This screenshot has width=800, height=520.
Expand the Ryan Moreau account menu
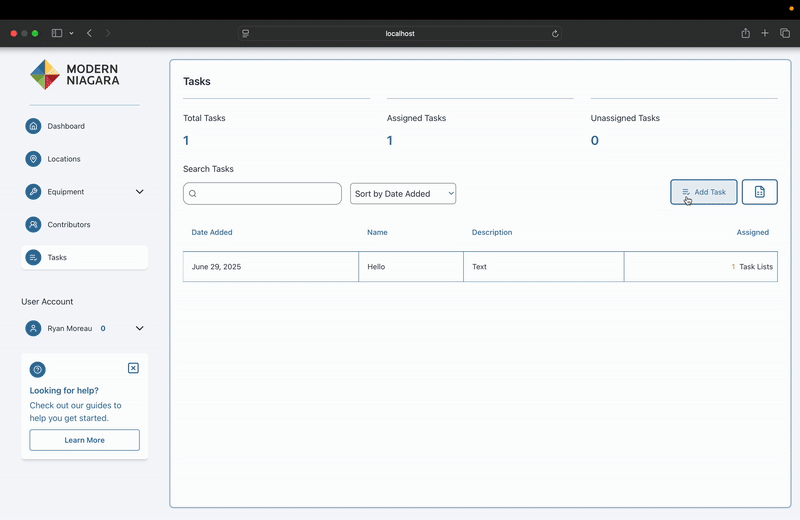pos(139,328)
